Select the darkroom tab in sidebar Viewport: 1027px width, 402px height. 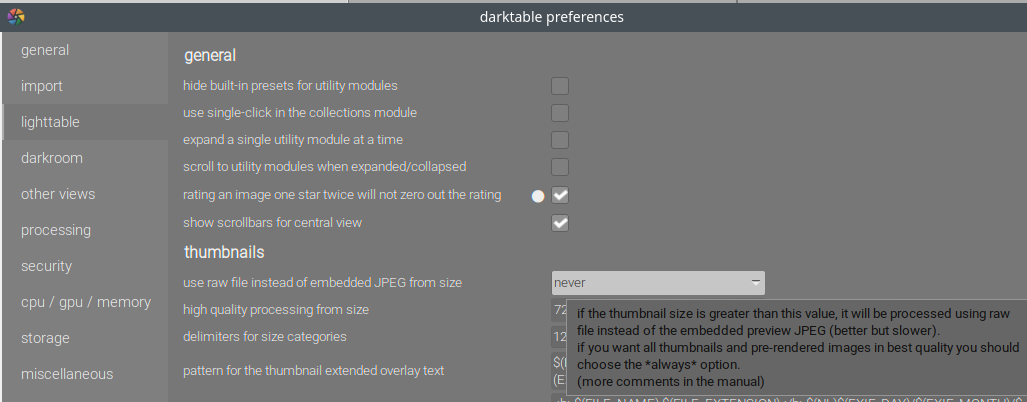click(x=52, y=158)
